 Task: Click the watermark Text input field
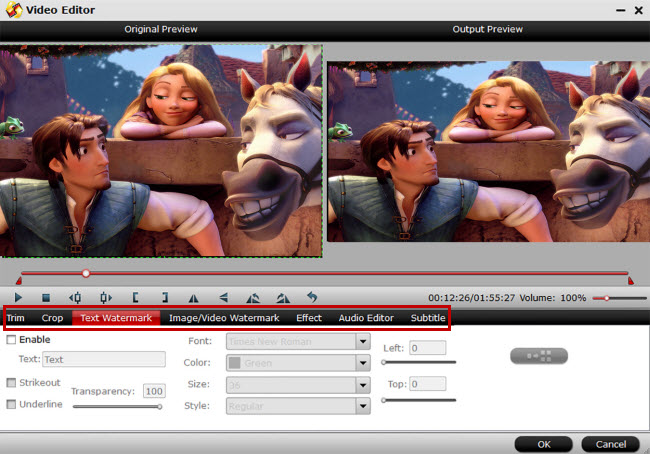point(104,359)
